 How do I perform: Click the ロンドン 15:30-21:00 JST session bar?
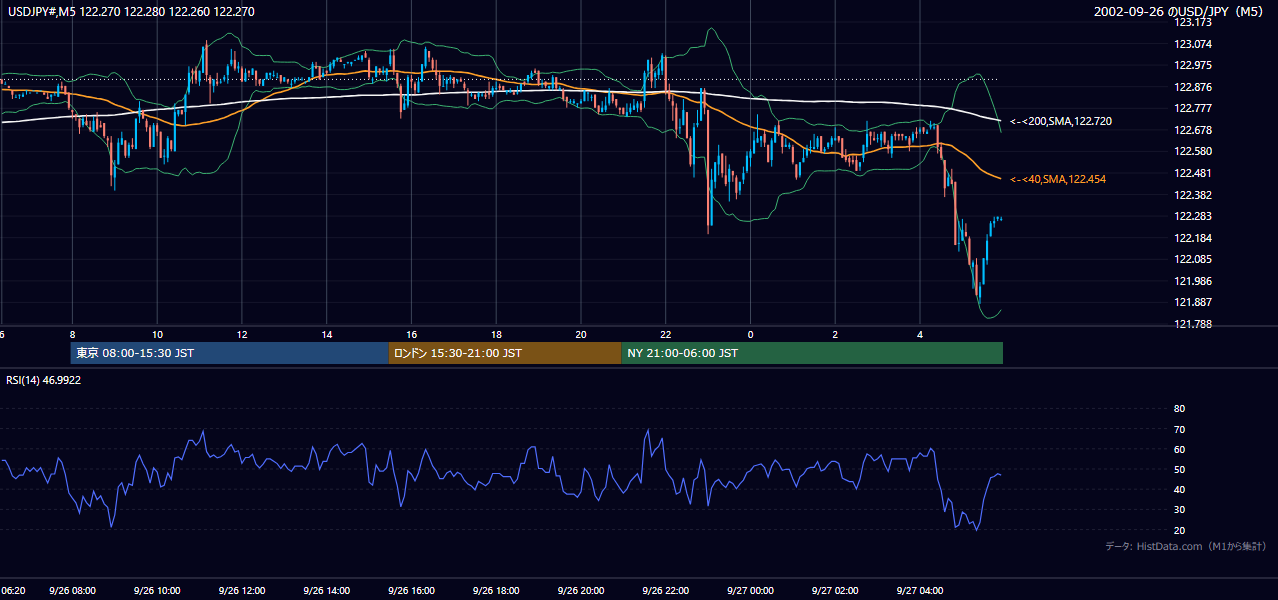[x=504, y=353]
